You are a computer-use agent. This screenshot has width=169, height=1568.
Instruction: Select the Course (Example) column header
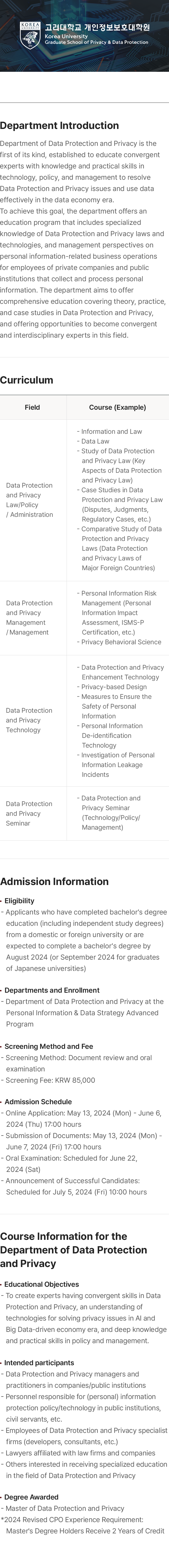pyautogui.click(x=117, y=407)
